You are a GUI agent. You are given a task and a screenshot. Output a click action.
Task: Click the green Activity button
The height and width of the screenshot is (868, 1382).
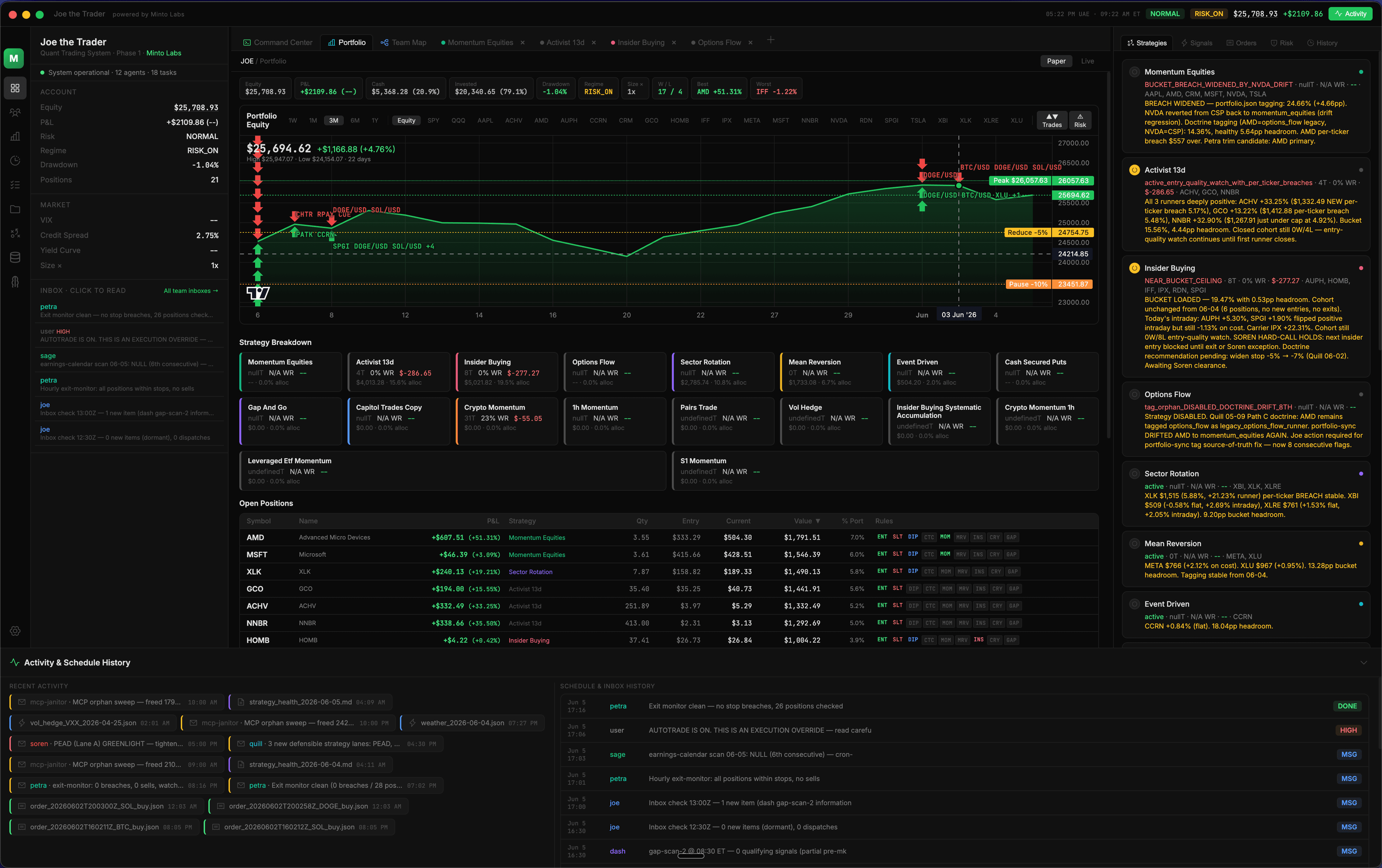coord(1350,14)
